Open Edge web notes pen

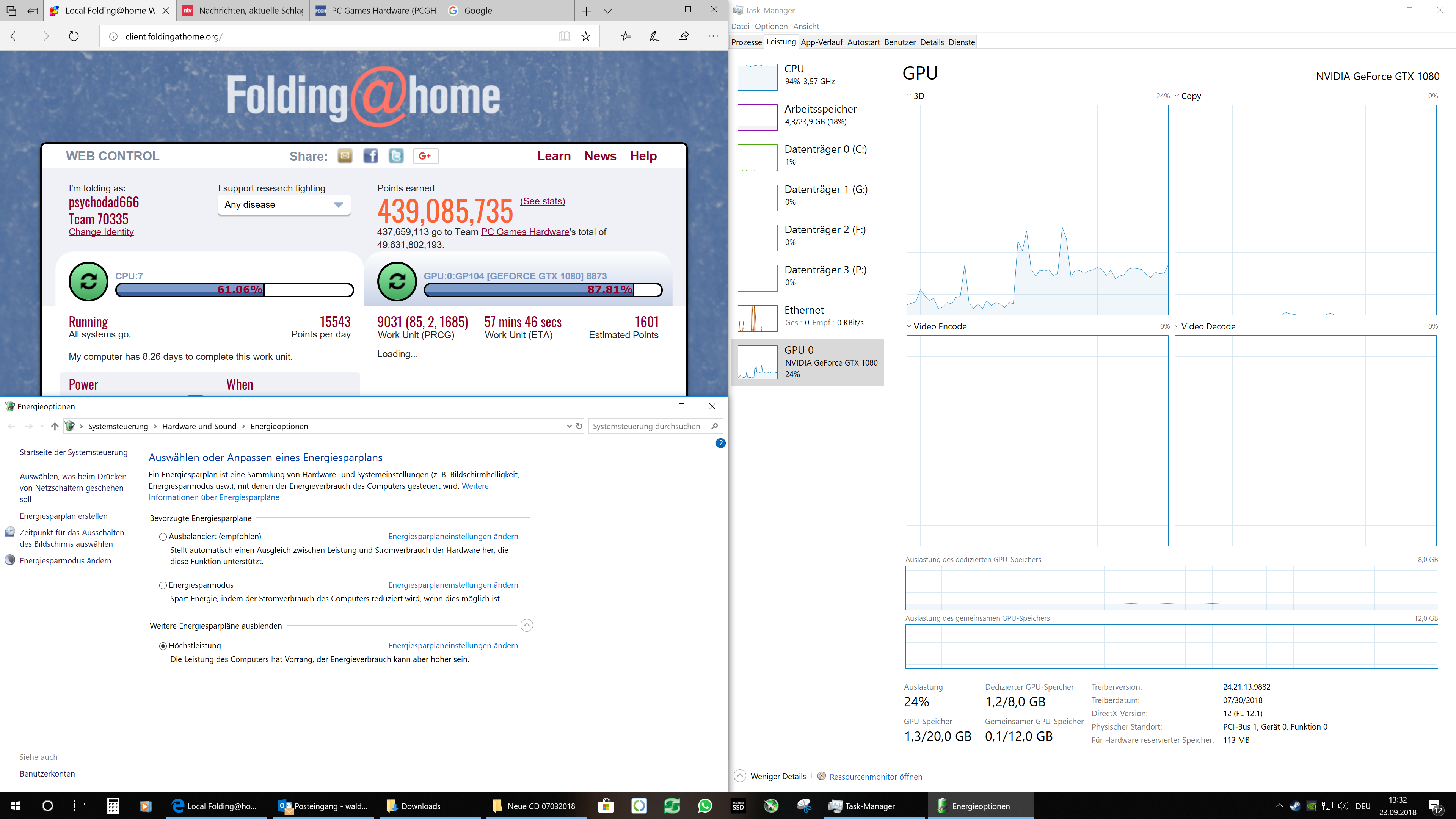(654, 36)
